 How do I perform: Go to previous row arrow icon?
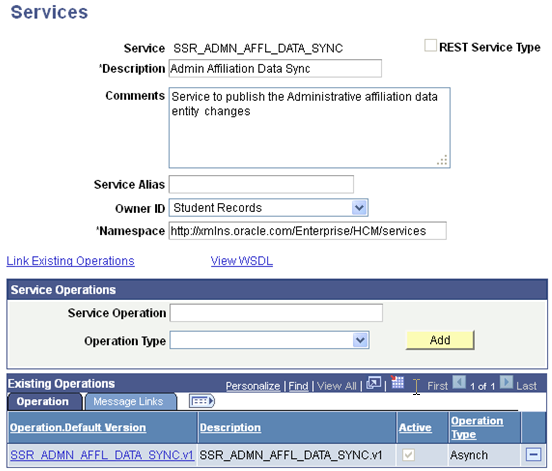[459, 382]
